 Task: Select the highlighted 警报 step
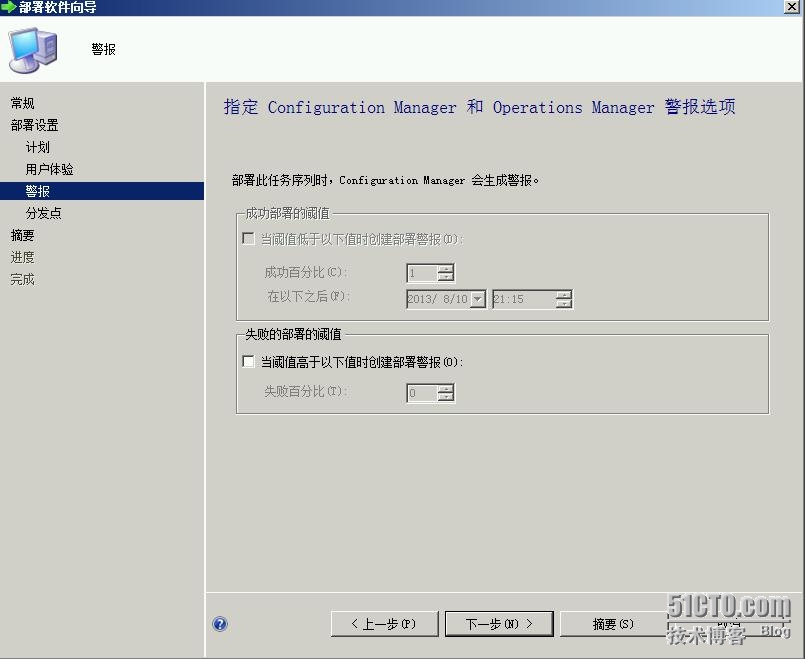click(x=102, y=191)
